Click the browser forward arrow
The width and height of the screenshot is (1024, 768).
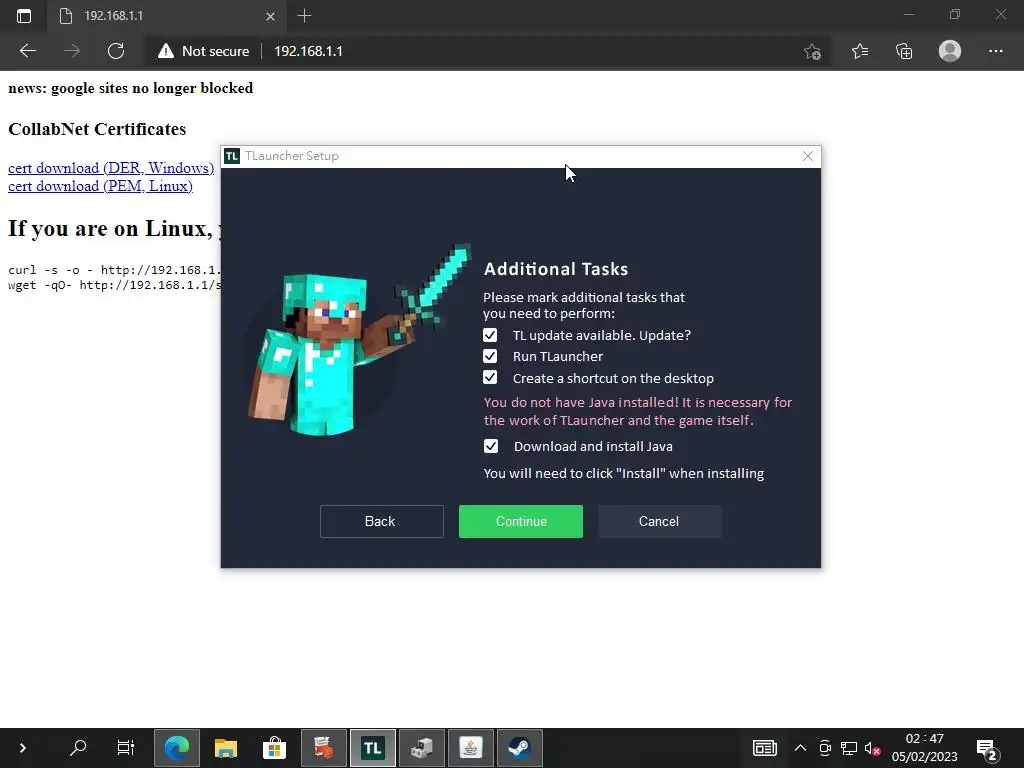(72, 51)
